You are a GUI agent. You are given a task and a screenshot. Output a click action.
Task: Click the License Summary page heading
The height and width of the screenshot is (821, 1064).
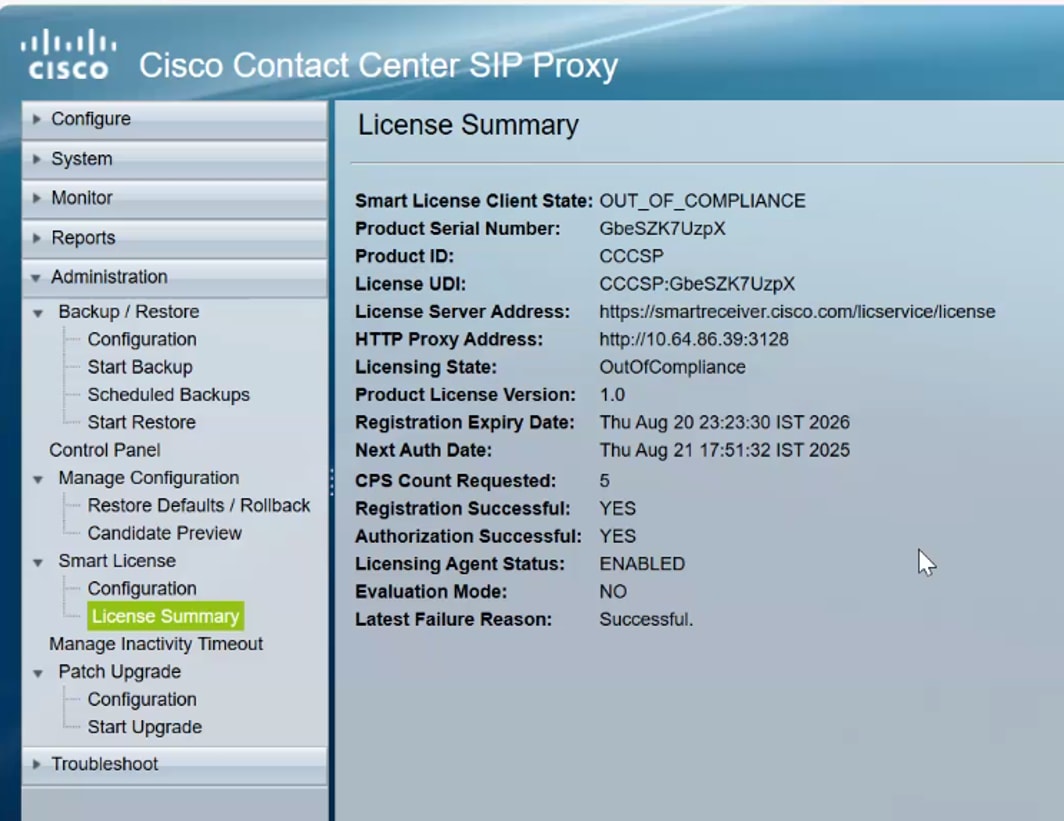tap(468, 125)
